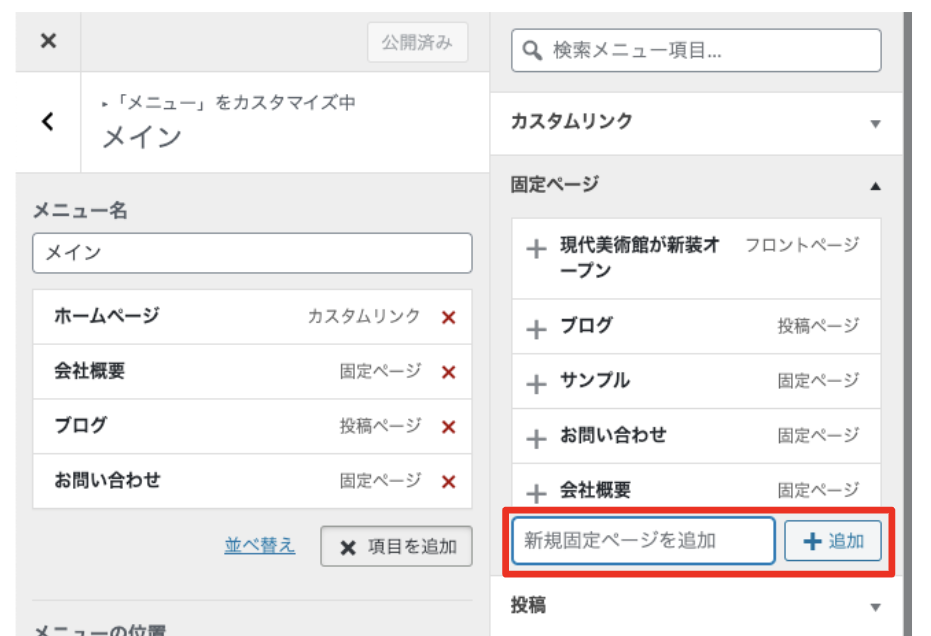Remove ブログ menu item with red X
The image size is (931, 636).
[448, 427]
